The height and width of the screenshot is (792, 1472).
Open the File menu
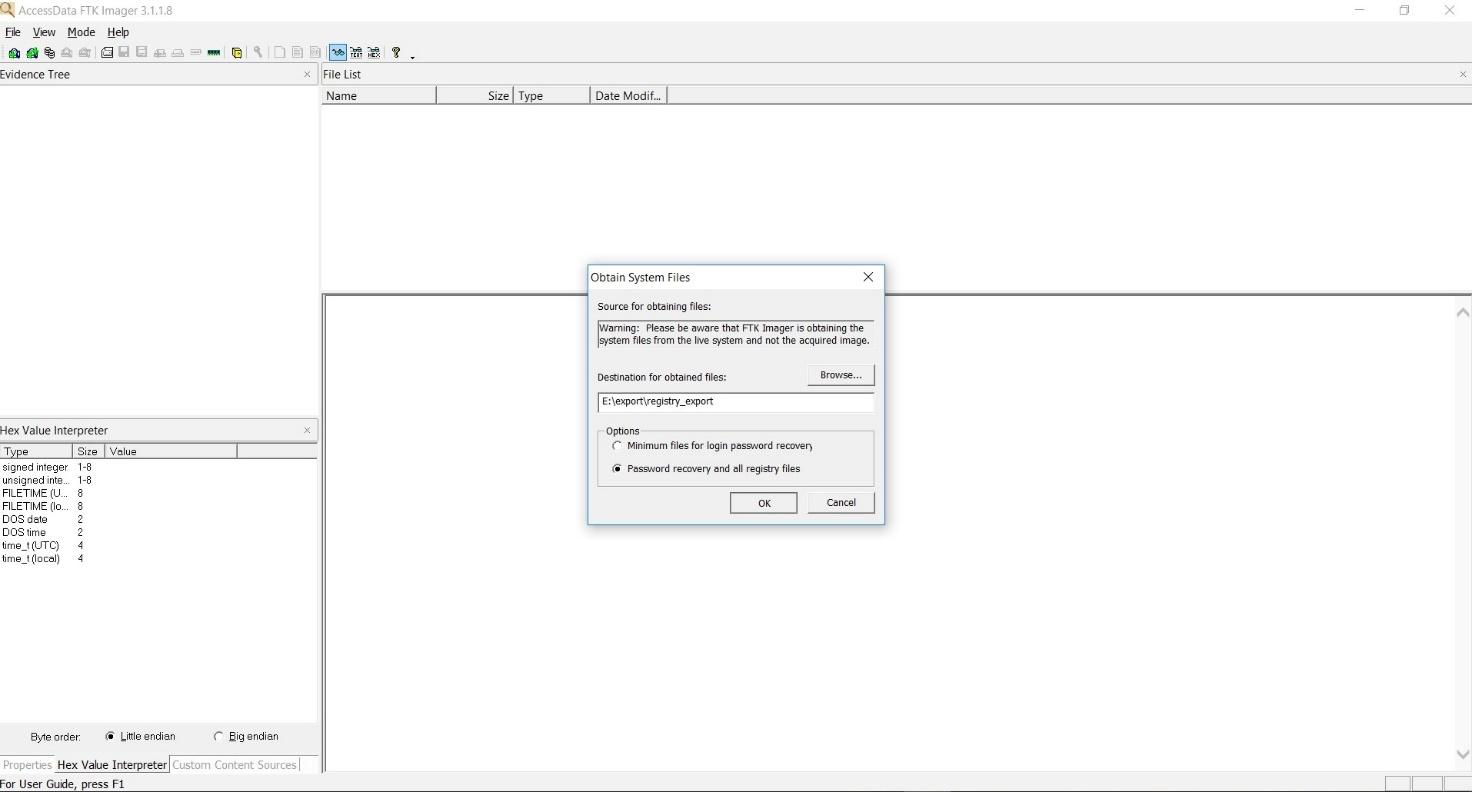click(x=13, y=32)
